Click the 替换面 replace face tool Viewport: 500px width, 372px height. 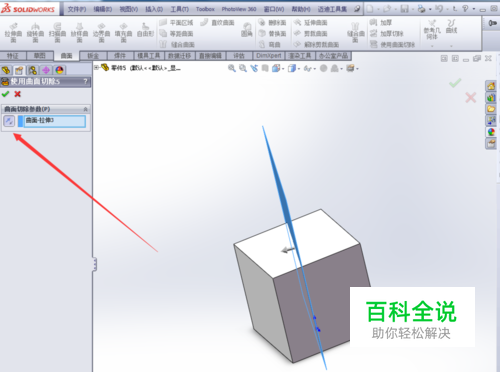272,34
